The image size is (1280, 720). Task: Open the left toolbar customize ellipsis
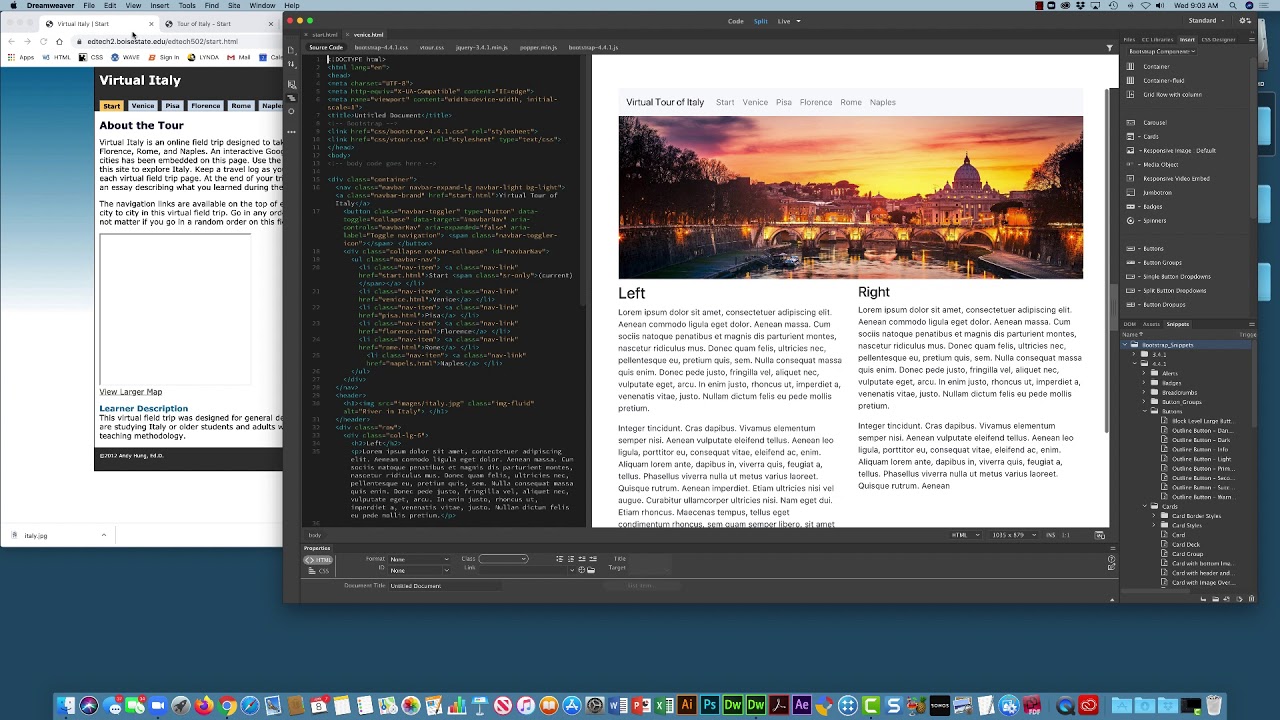point(292,131)
